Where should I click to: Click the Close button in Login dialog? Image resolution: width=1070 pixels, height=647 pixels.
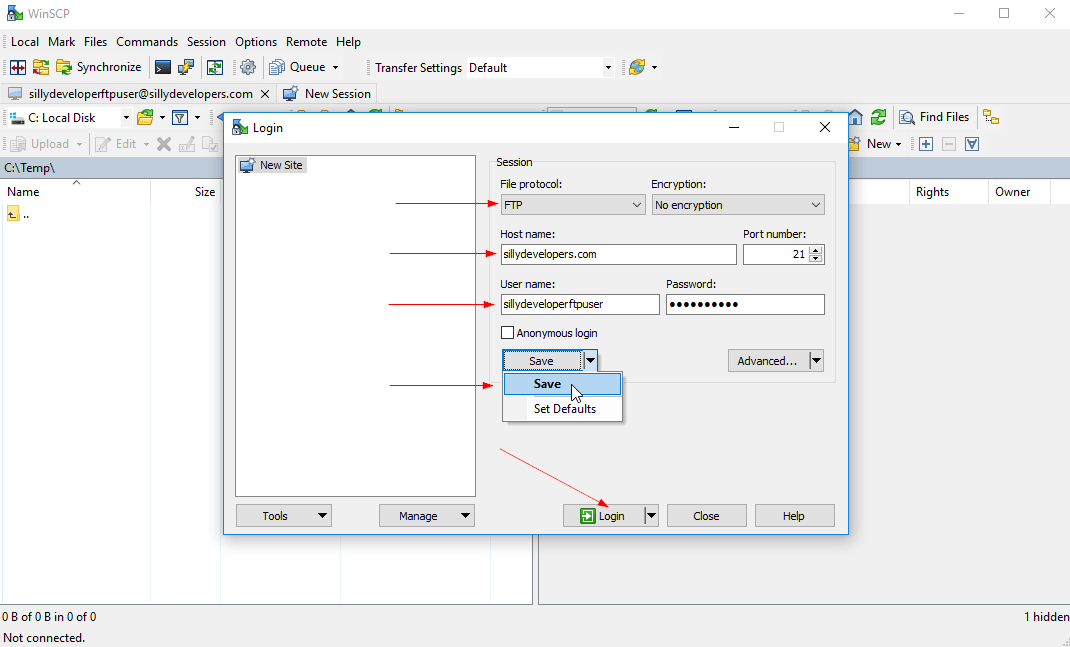coord(706,516)
